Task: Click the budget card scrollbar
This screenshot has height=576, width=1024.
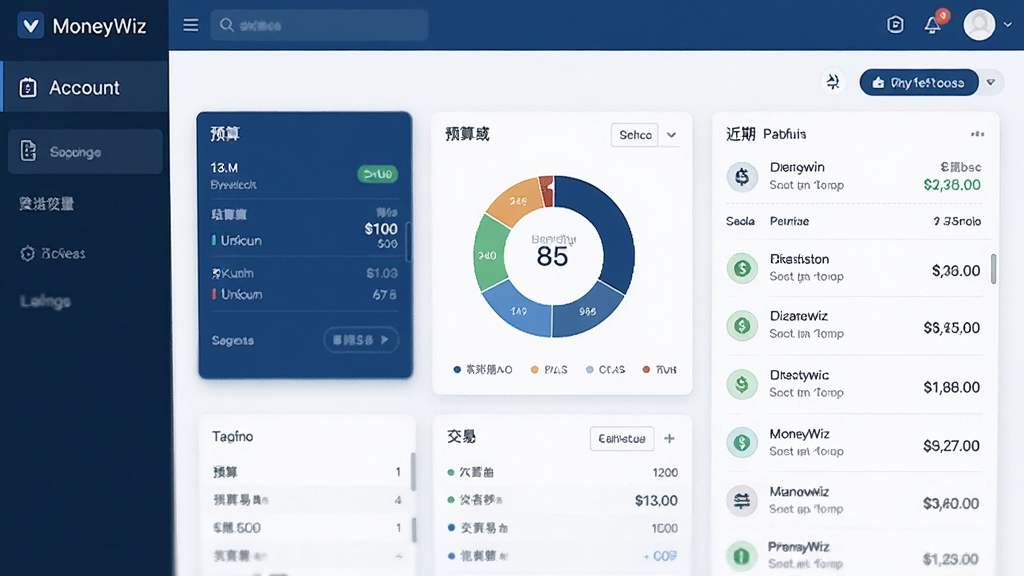Action: (409, 242)
